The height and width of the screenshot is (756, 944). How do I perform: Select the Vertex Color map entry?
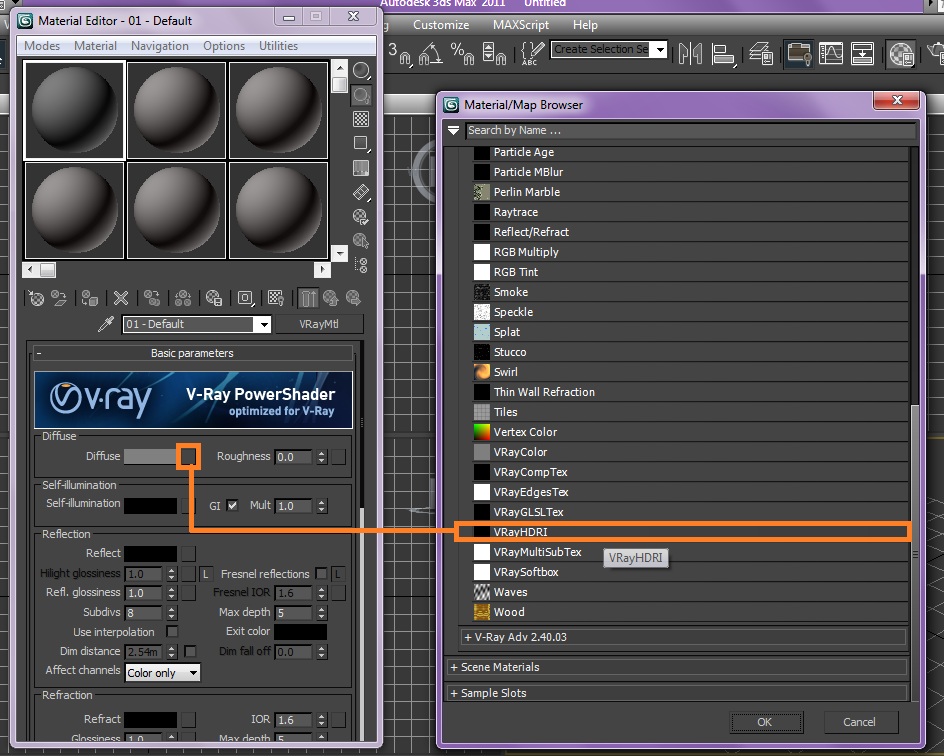click(691, 432)
